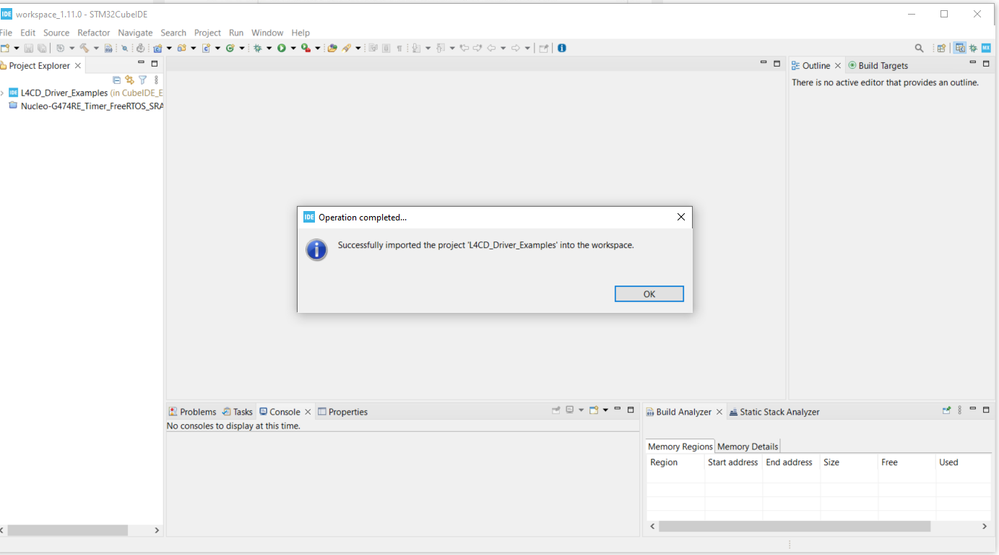This screenshot has height=555, width=999.
Task: Click OK in the Operation completed dialog
Action: pos(649,294)
